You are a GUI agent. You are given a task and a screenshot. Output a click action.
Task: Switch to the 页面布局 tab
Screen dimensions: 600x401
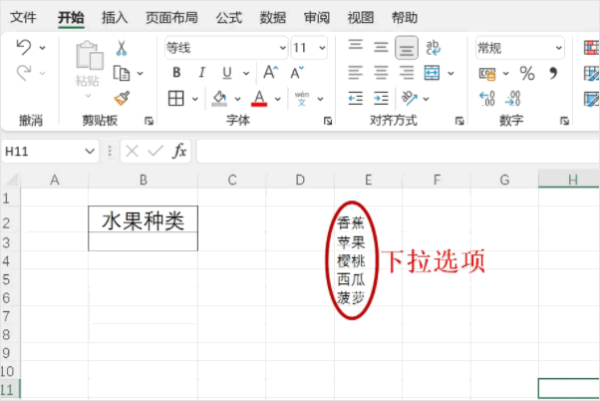(x=171, y=17)
